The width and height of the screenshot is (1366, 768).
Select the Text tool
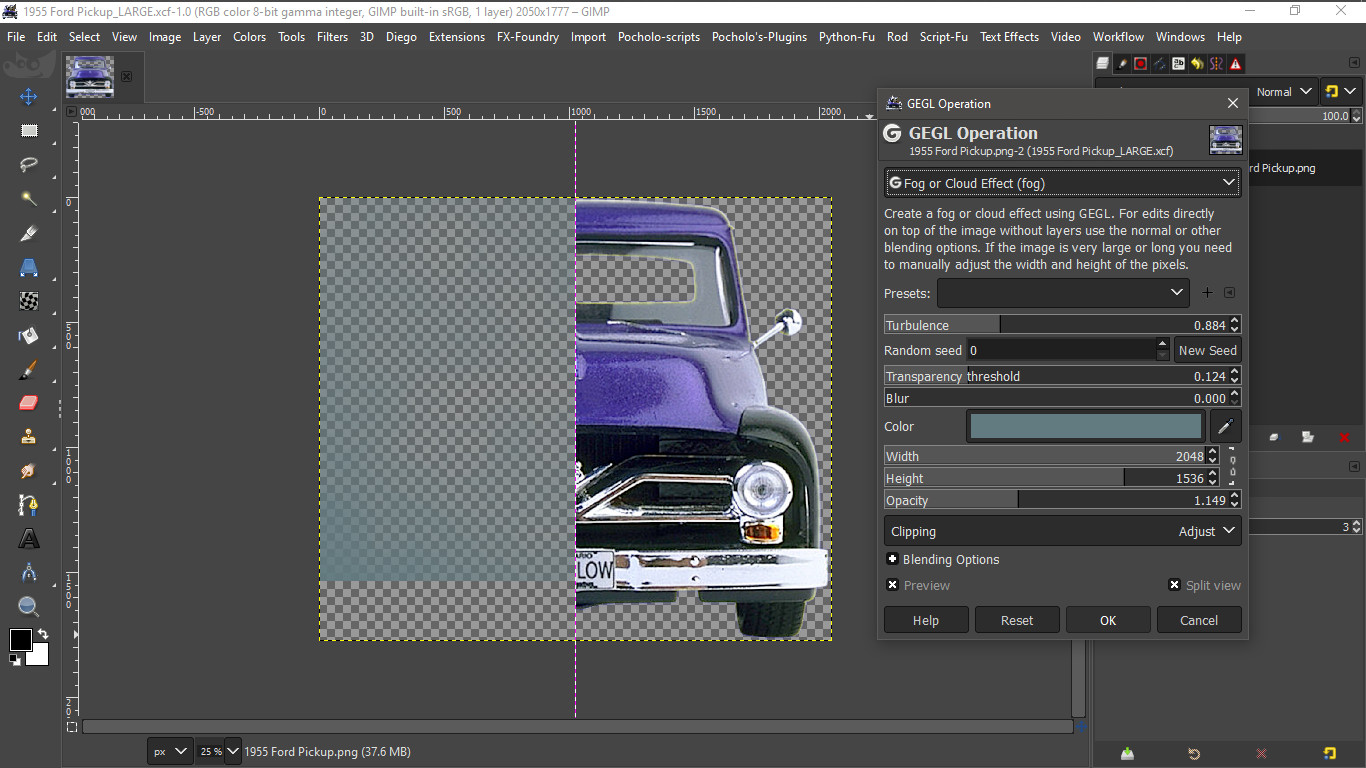coord(29,539)
